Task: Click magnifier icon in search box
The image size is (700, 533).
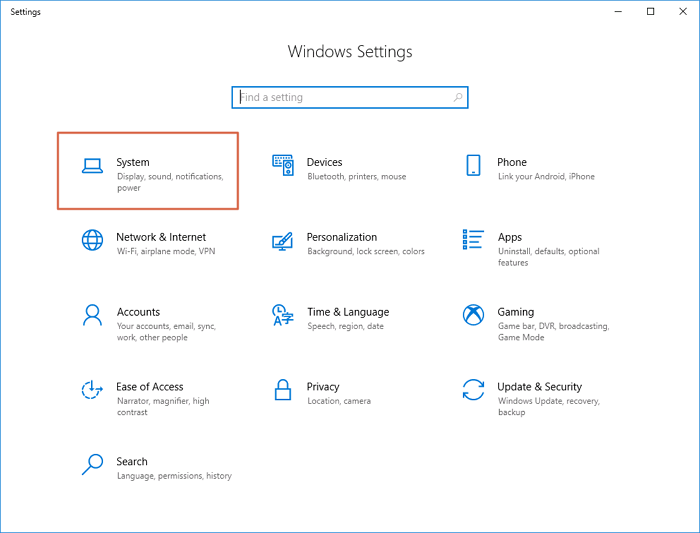Action: pyautogui.click(x=458, y=97)
